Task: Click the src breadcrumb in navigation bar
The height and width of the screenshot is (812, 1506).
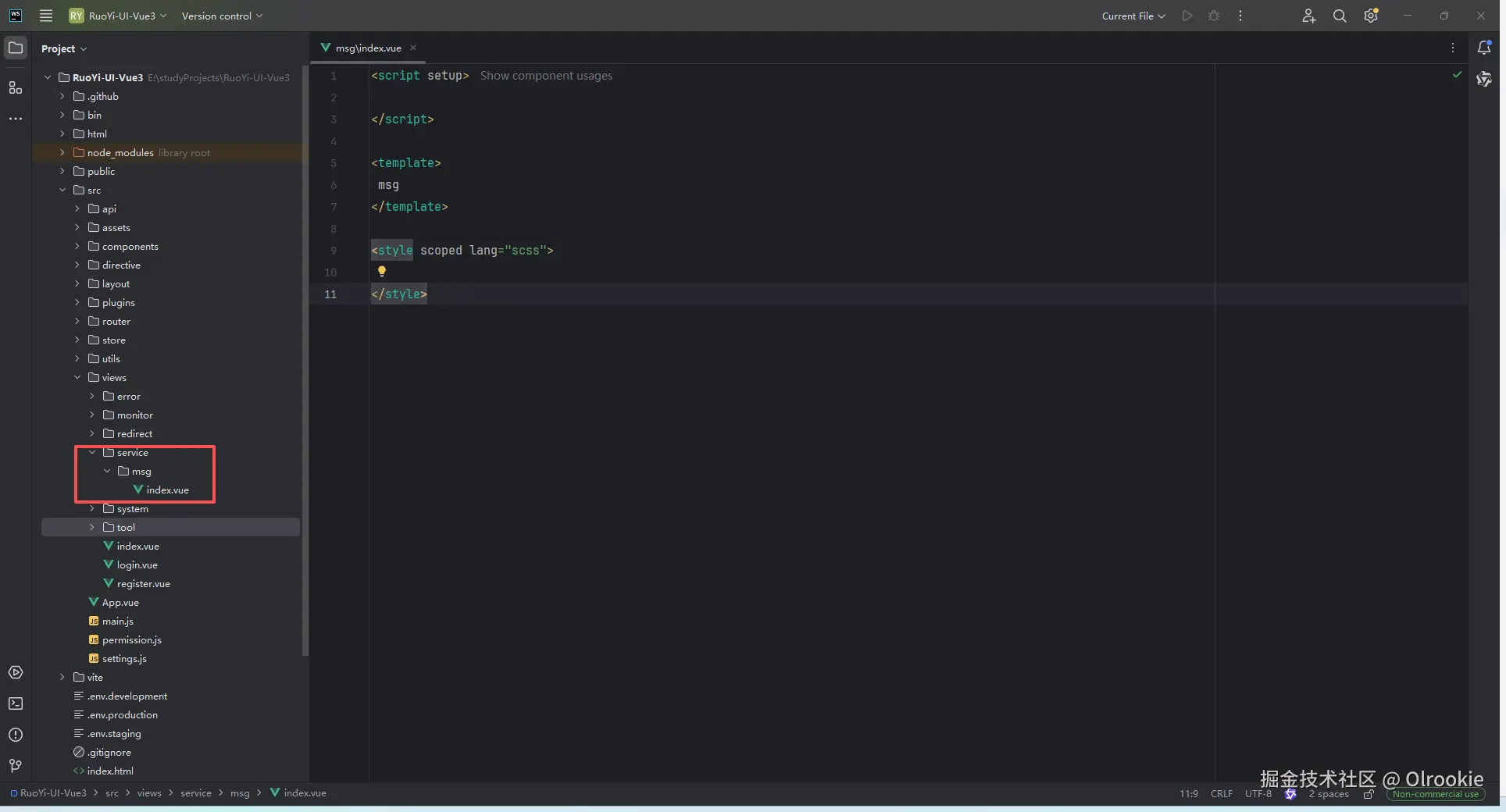Action: click(x=112, y=793)
